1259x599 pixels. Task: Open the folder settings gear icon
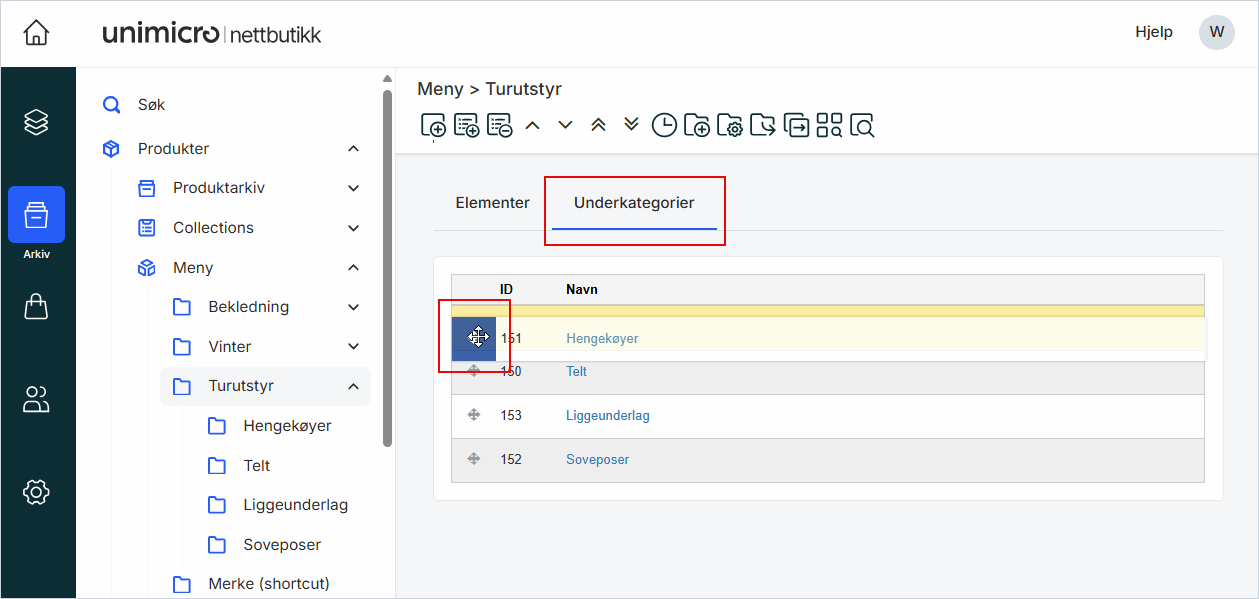tap(730, 125)
